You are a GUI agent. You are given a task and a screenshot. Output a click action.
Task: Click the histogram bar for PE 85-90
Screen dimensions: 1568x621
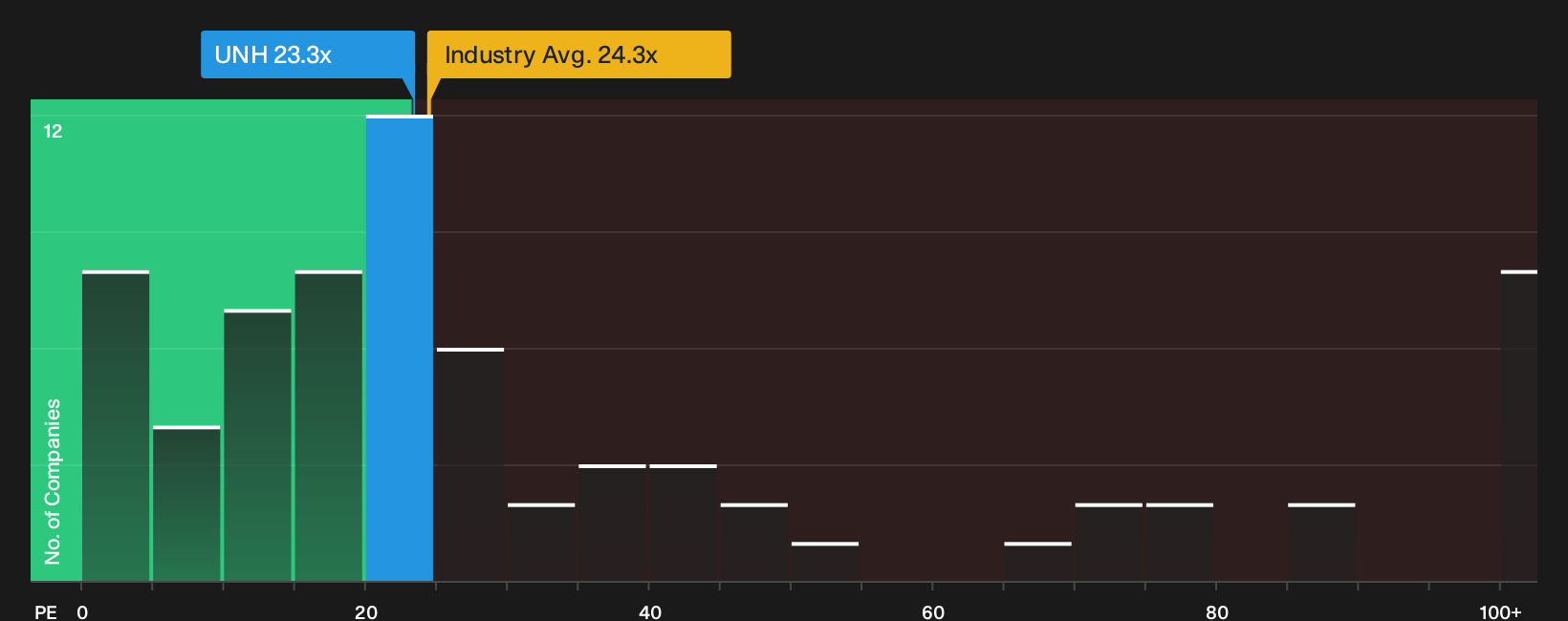coord(1321,543)
